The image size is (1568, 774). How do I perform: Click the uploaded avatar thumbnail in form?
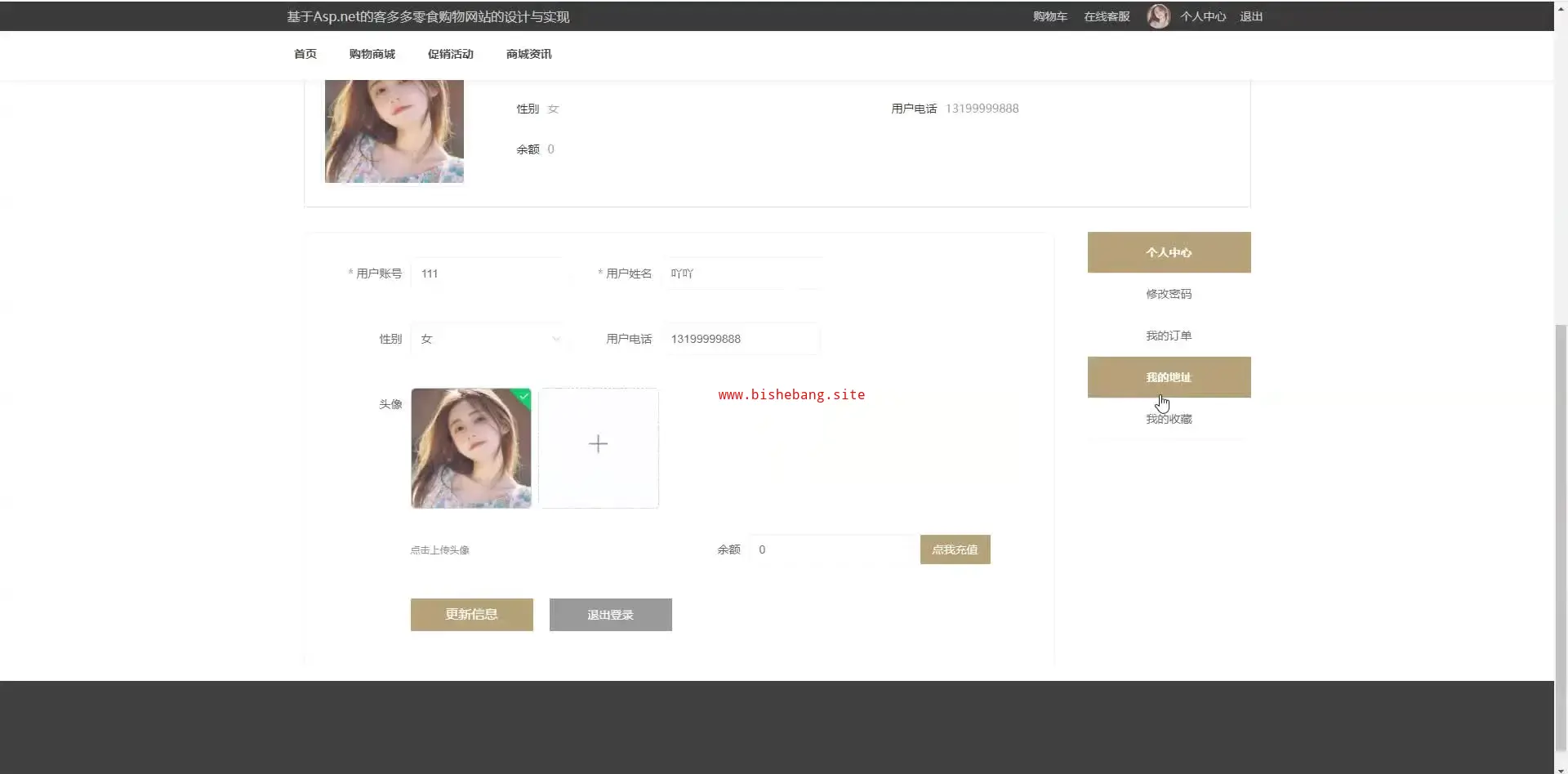471,448
